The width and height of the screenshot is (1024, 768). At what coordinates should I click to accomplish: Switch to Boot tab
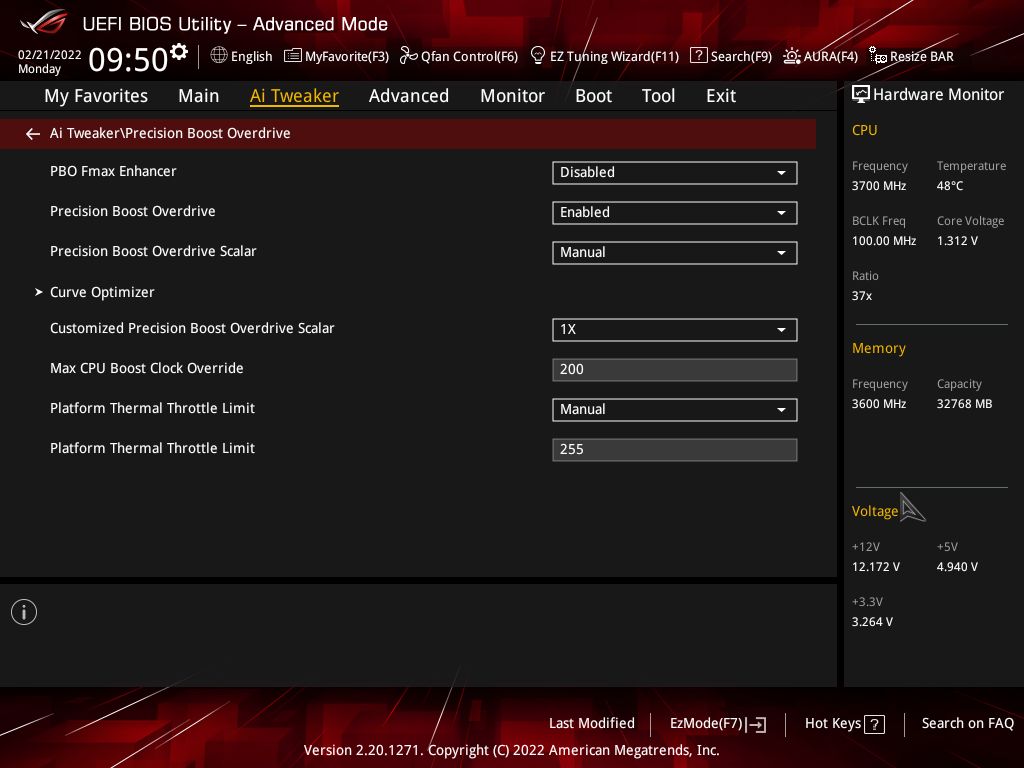click(x=594, y=96)
